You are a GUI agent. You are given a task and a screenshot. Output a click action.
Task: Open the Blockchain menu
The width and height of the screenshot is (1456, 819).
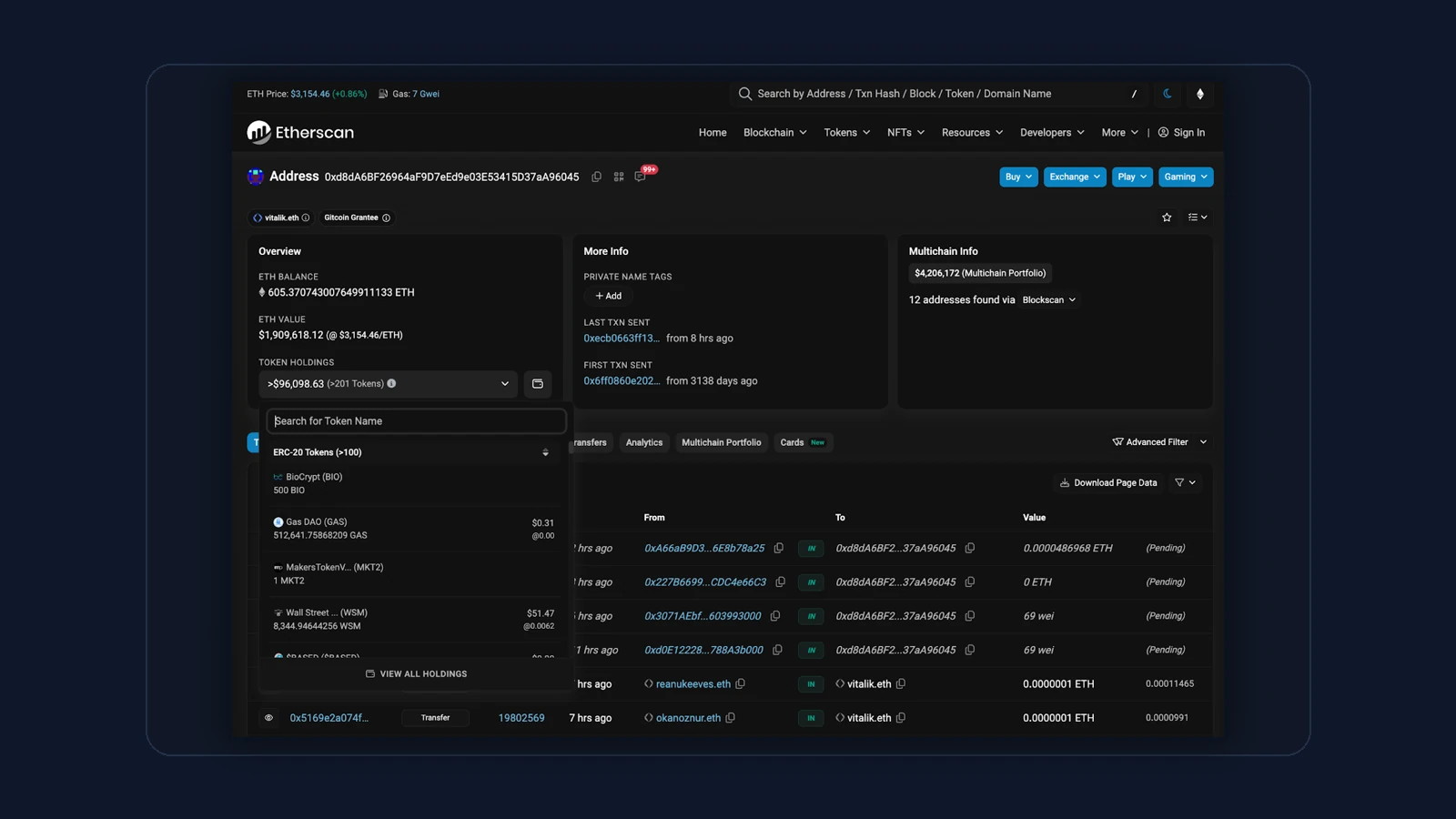[774, 132]
